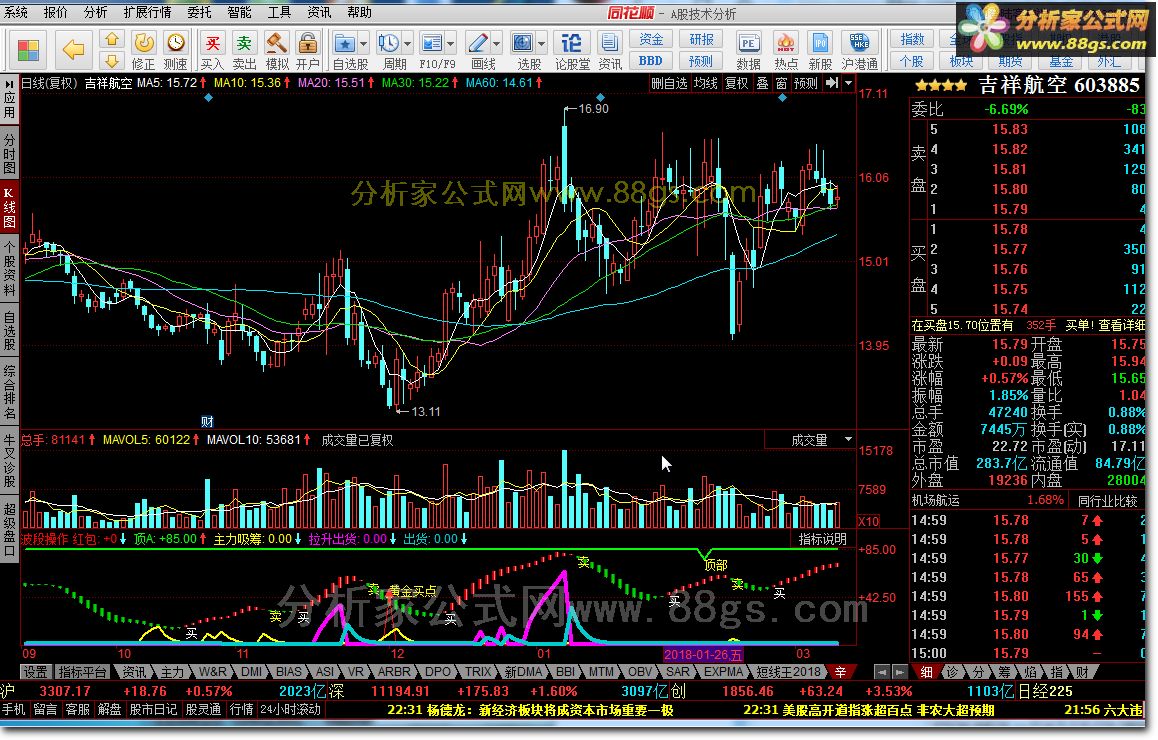Open the 测速 speed test clock icon
The image size is (1158, 740).
click(x=175, y=50)
